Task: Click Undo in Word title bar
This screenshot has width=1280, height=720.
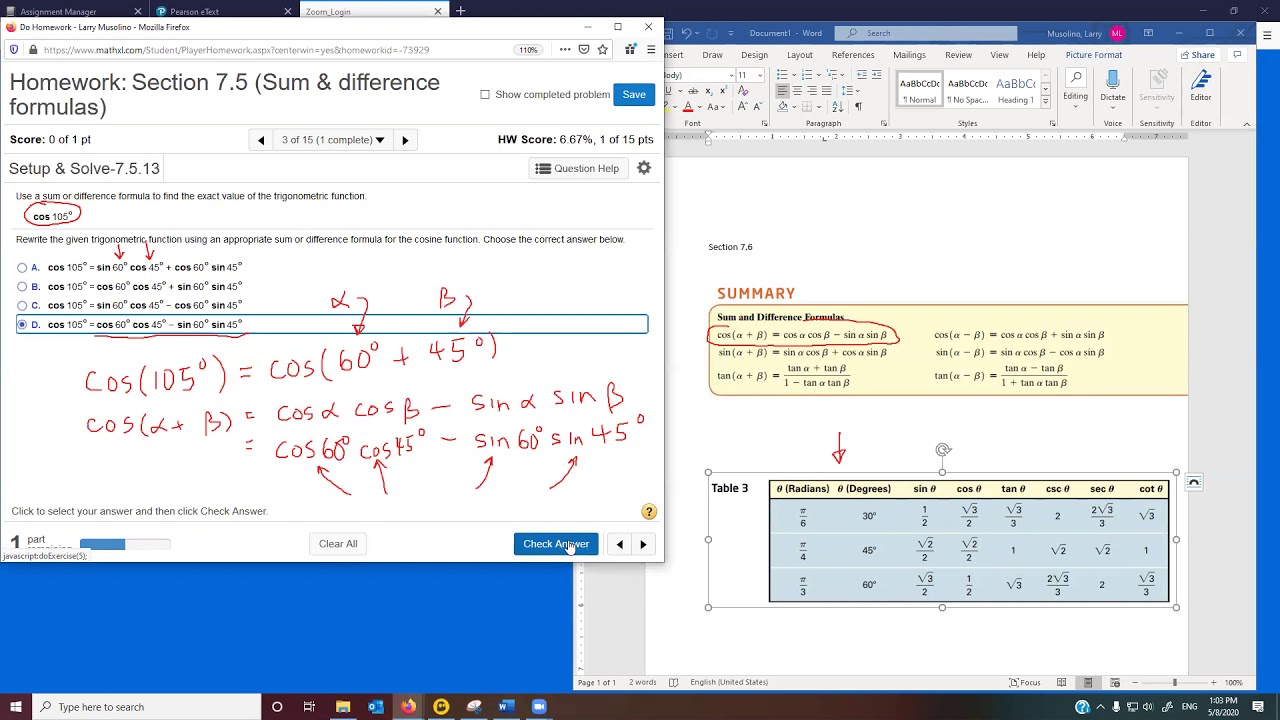Action: click(x=687, y=33)
